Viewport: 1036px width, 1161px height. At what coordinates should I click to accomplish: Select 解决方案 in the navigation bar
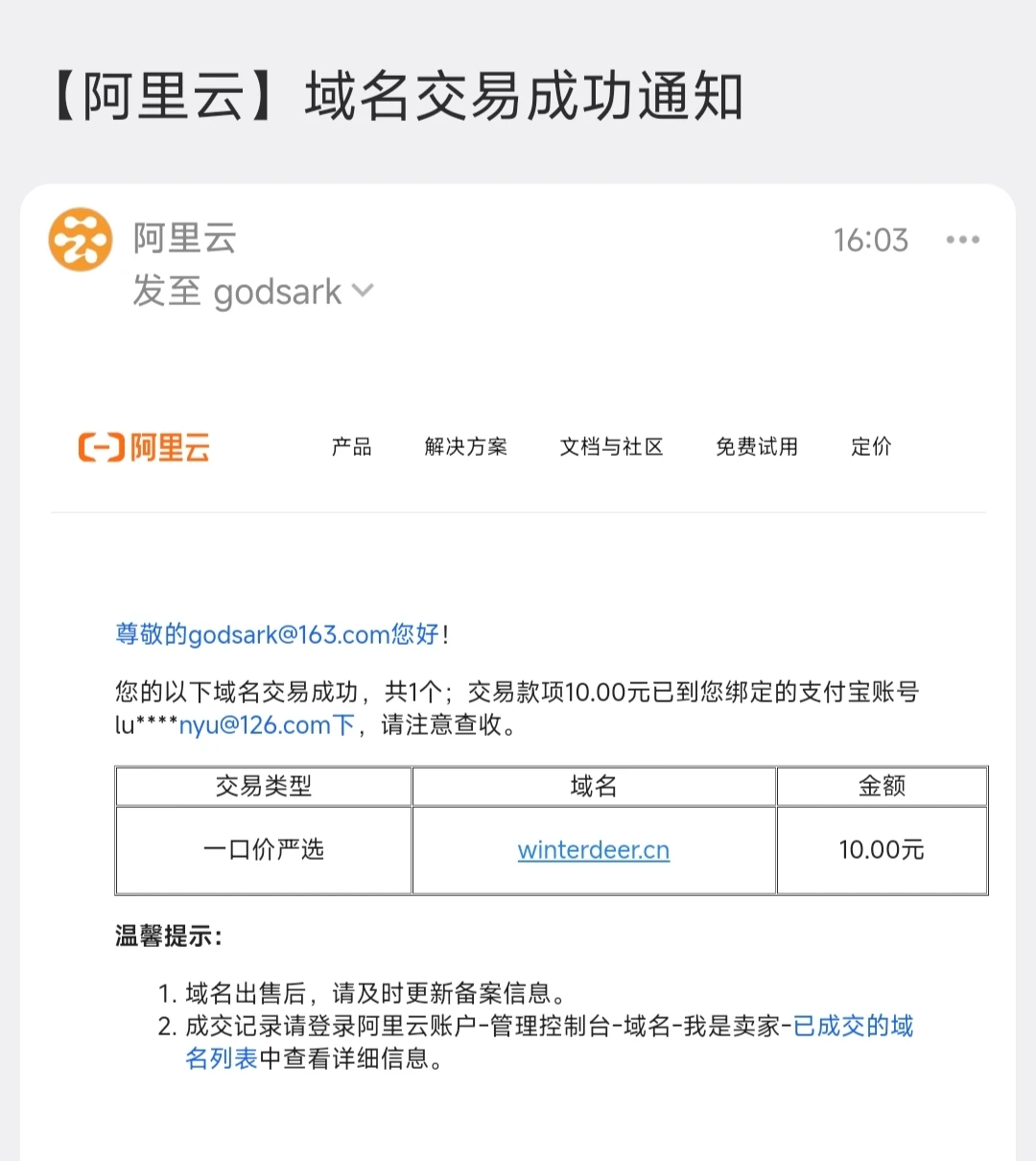(x=465, y=447)
